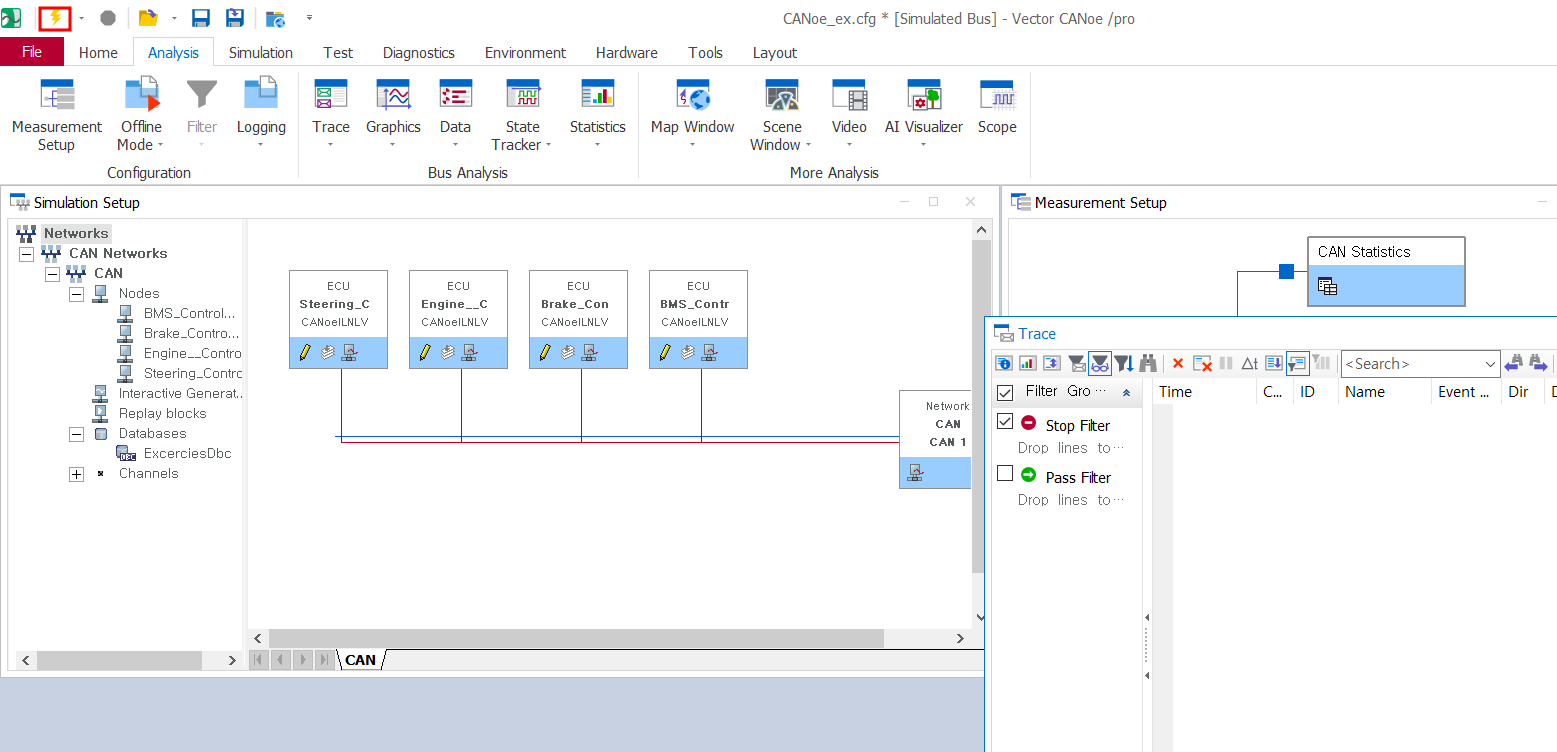Open the AI Visualizer tool
The height and width of the screenshot is (752, 1557).
click(923, 115)
